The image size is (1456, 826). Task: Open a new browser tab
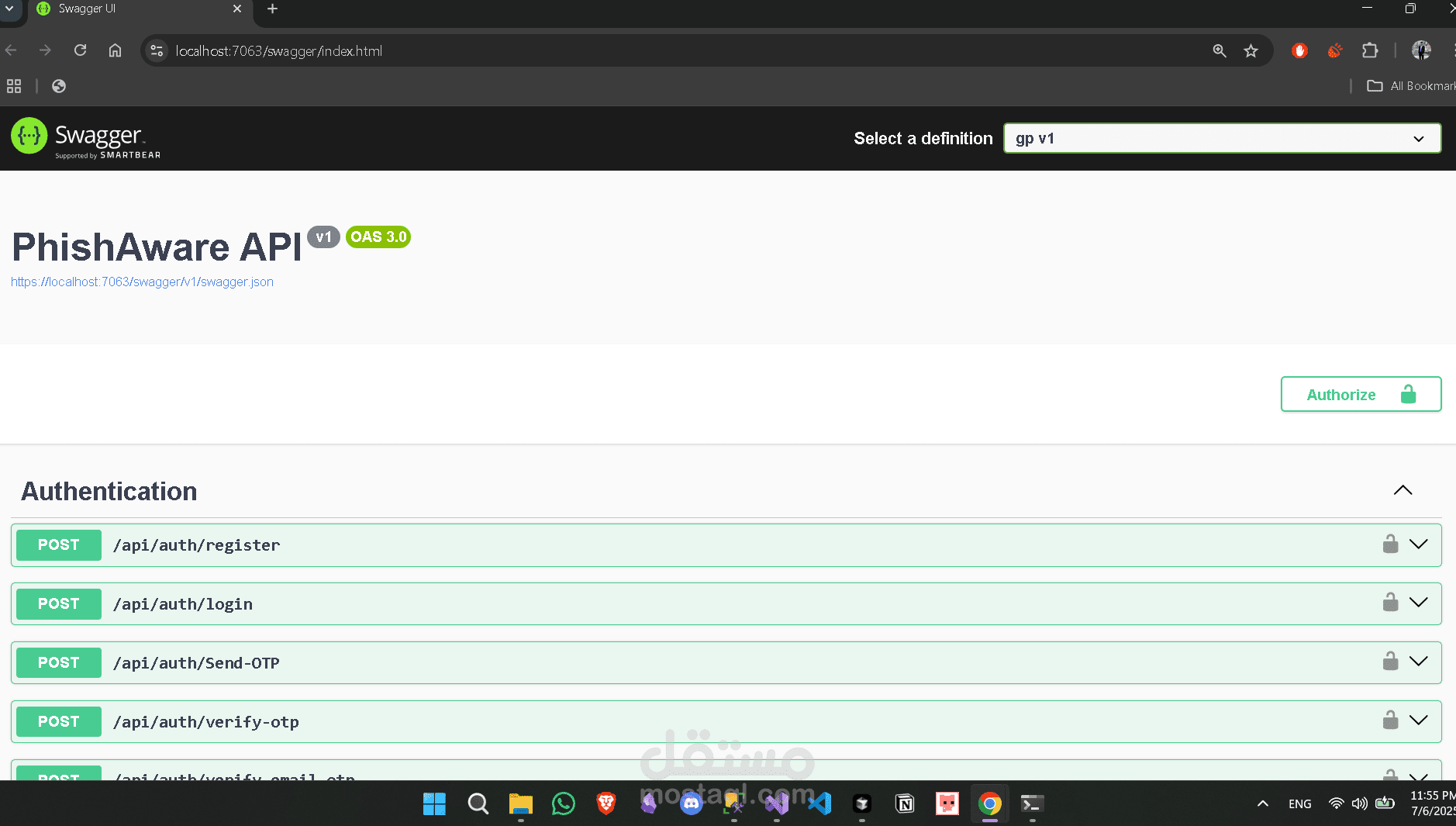[272, 9]
